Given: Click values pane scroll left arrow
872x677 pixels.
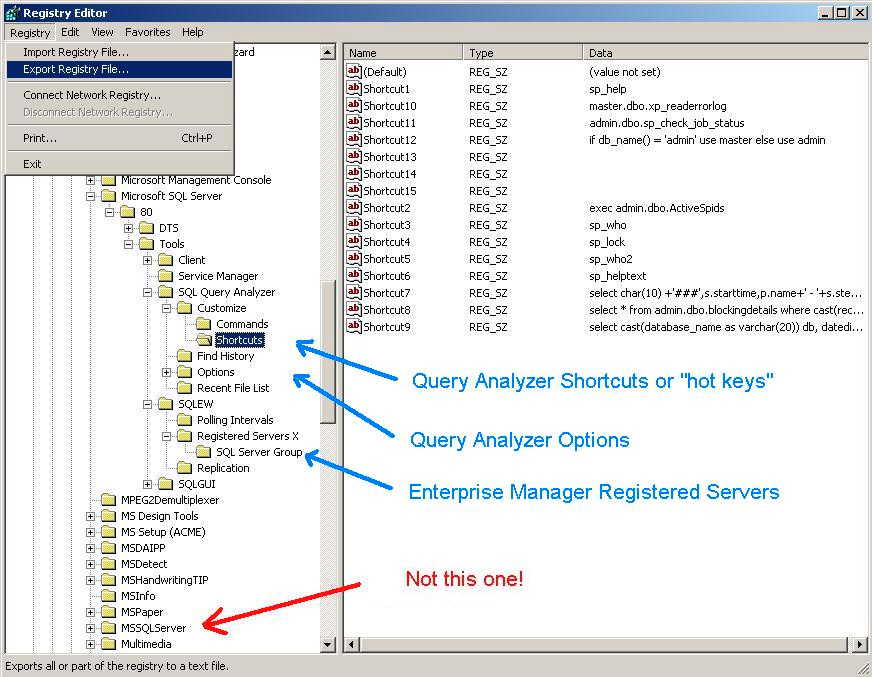Looking at the screenshot, I should click(x=351, y=645).
